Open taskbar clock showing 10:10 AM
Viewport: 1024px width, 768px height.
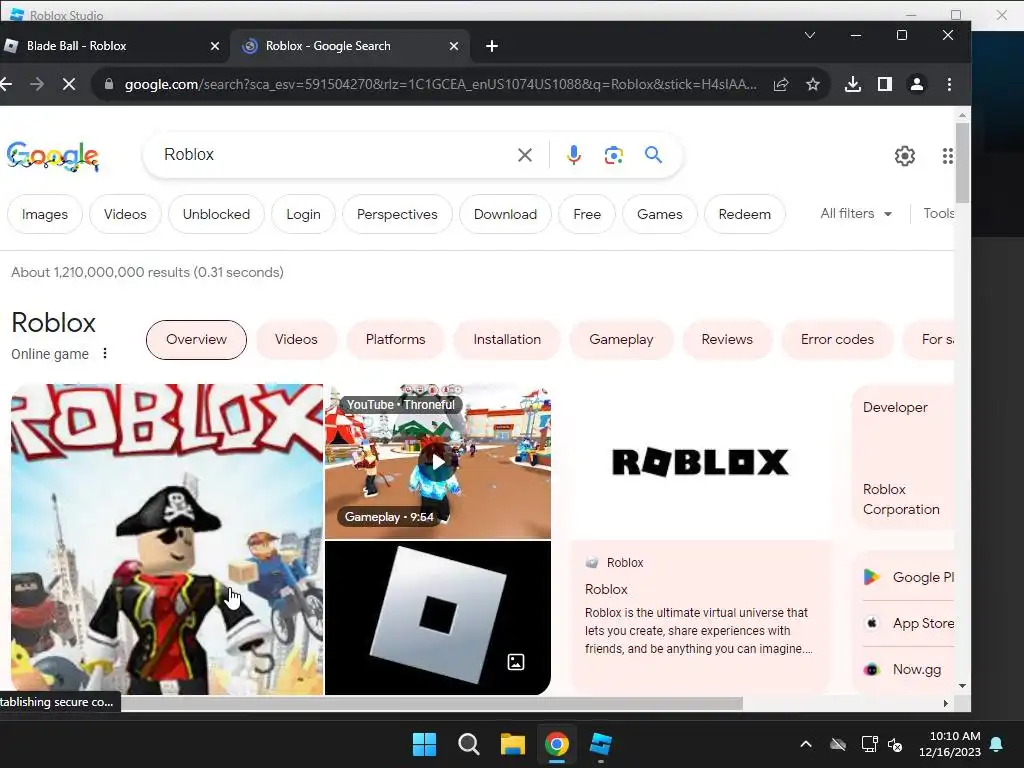[x=950, y=744]
